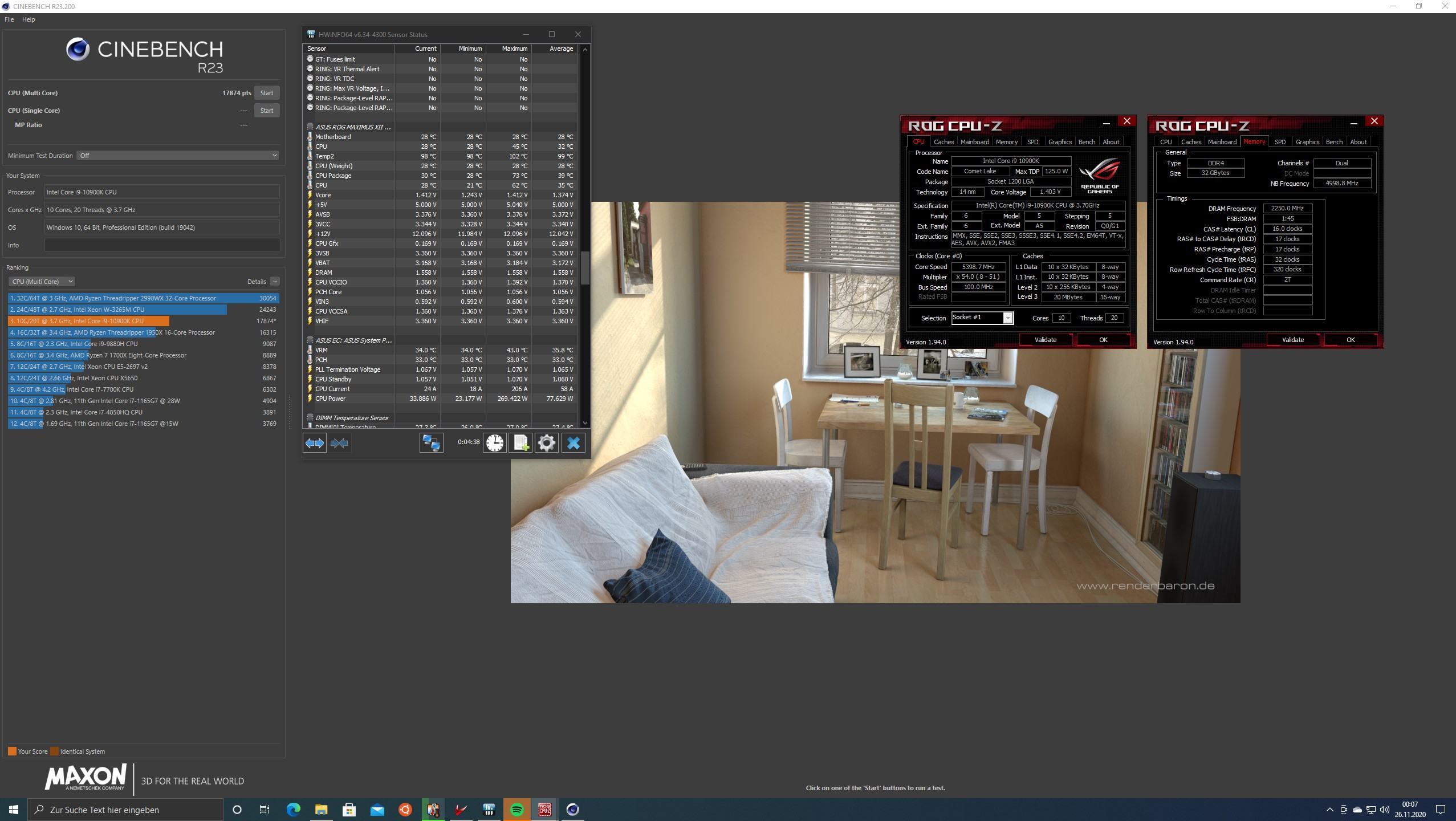Click HWiNFO collapse columns gray arrows icon
Screen dimensions: 1456x821
point(339,443)
